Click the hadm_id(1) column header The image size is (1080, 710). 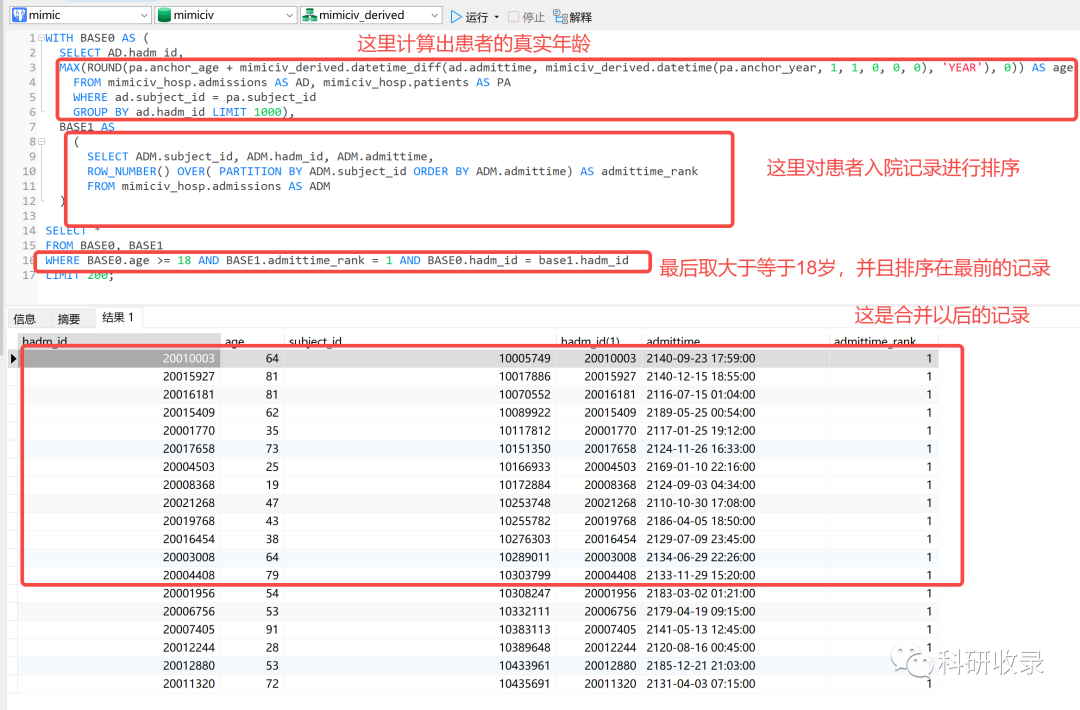pyautogui.click(x=598, y=341)
